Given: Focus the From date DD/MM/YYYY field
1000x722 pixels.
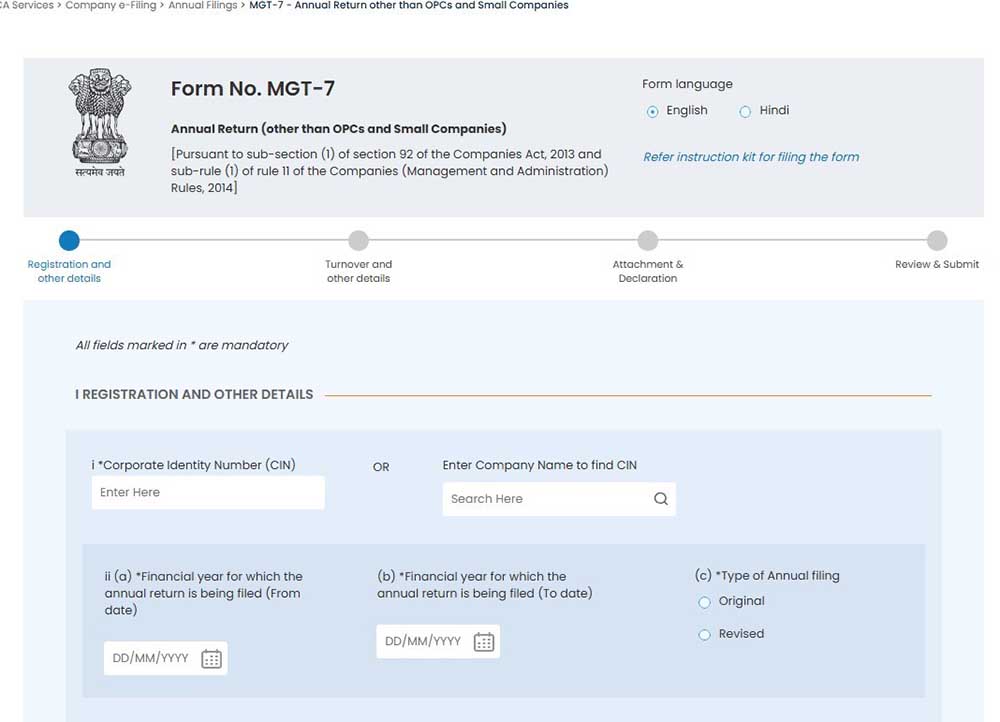Looking at the screenshot, I should (151, 659).
